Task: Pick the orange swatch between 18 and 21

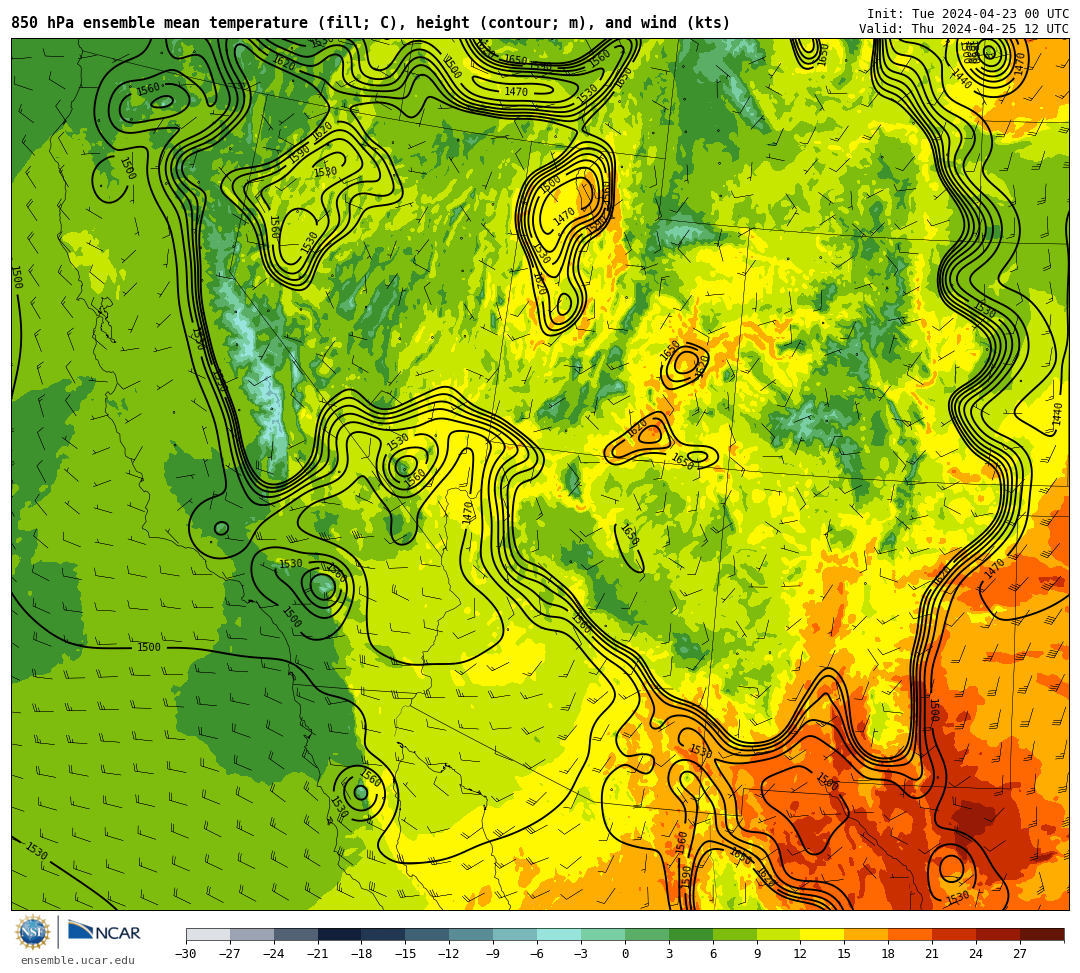Action: [x=911, y=934]
